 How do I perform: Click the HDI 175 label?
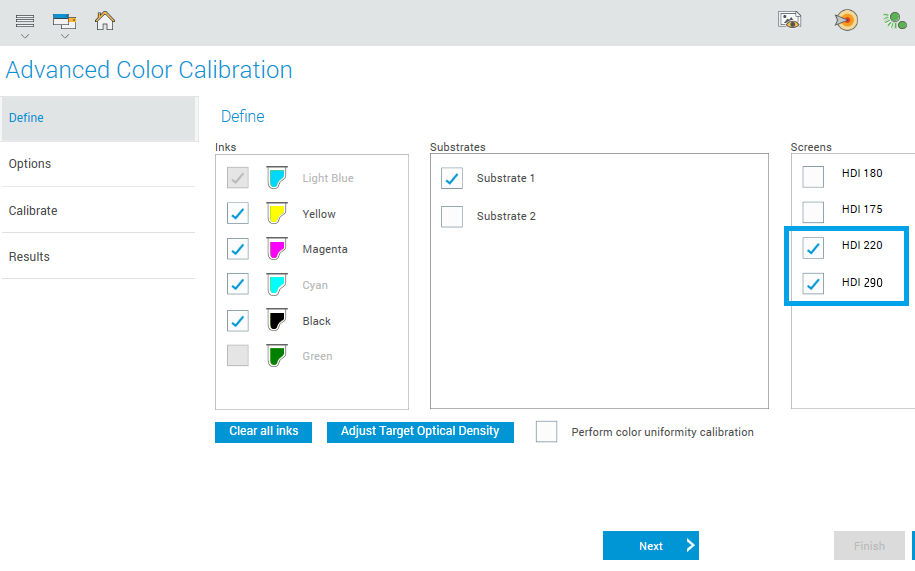pyautogui.click(x=862, y=209)
